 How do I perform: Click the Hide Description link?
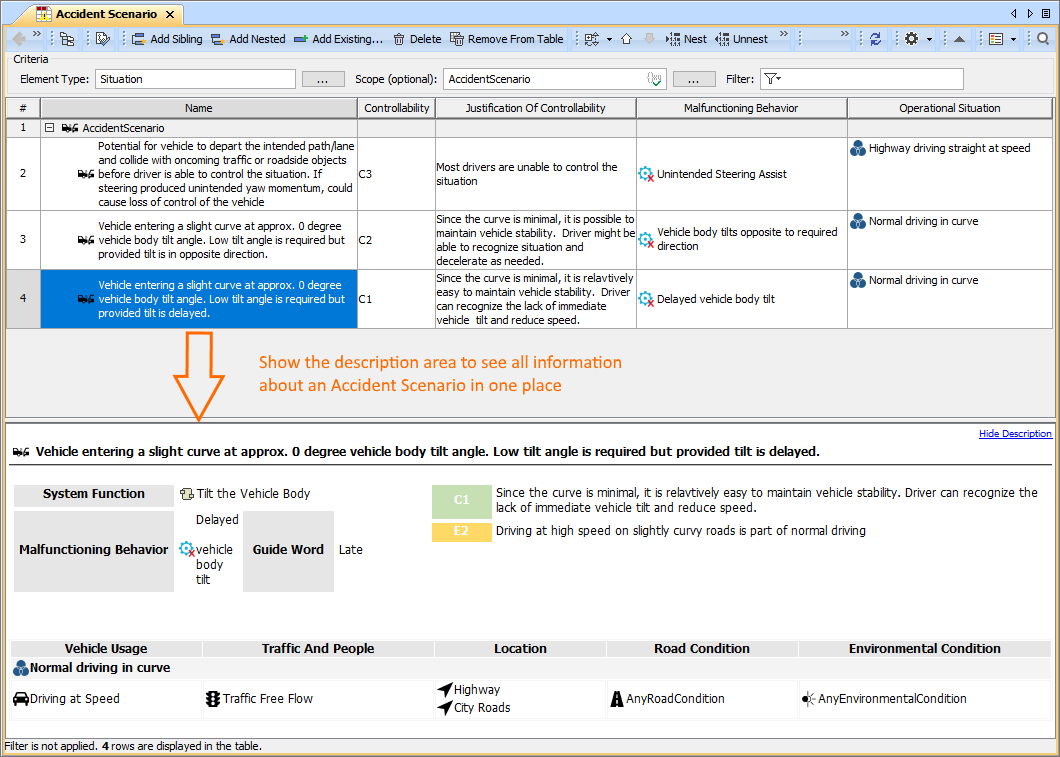click(1015, 434)
